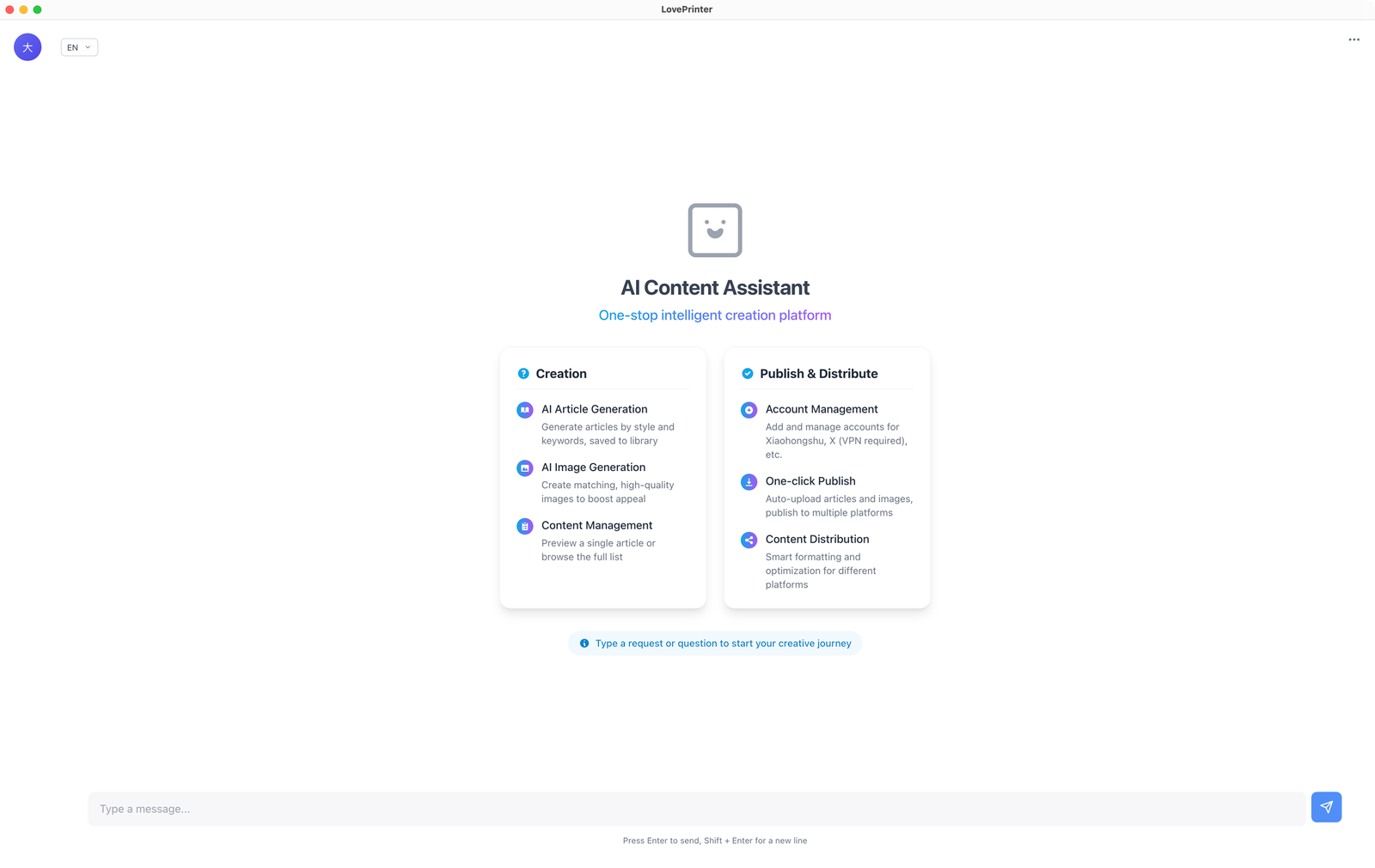
Task: Click 'One-stop intelligent creation platform' subtitle
Action: [x=715, y=315]
